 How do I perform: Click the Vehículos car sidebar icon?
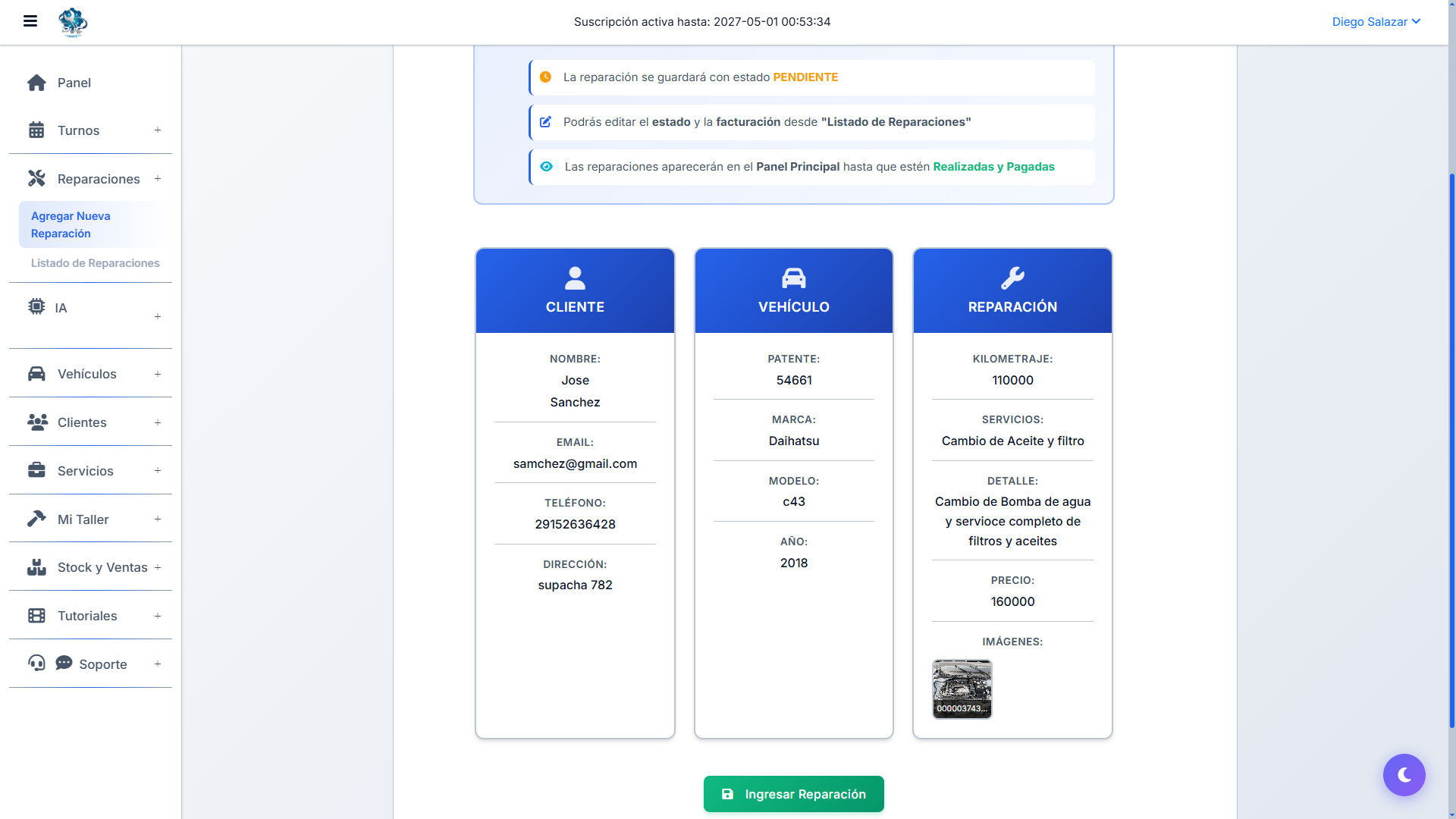click(x=36, y=374)
